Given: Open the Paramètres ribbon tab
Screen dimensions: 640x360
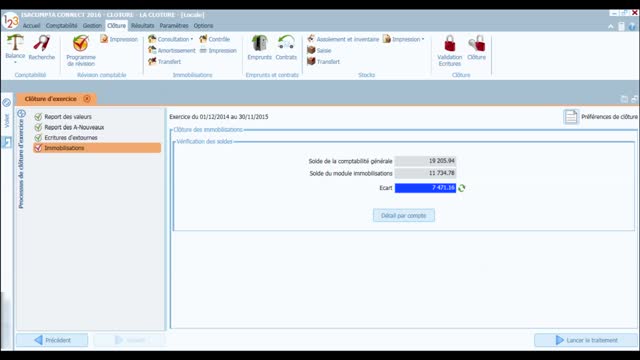Looking at the screenshot, I should point(174,25).
